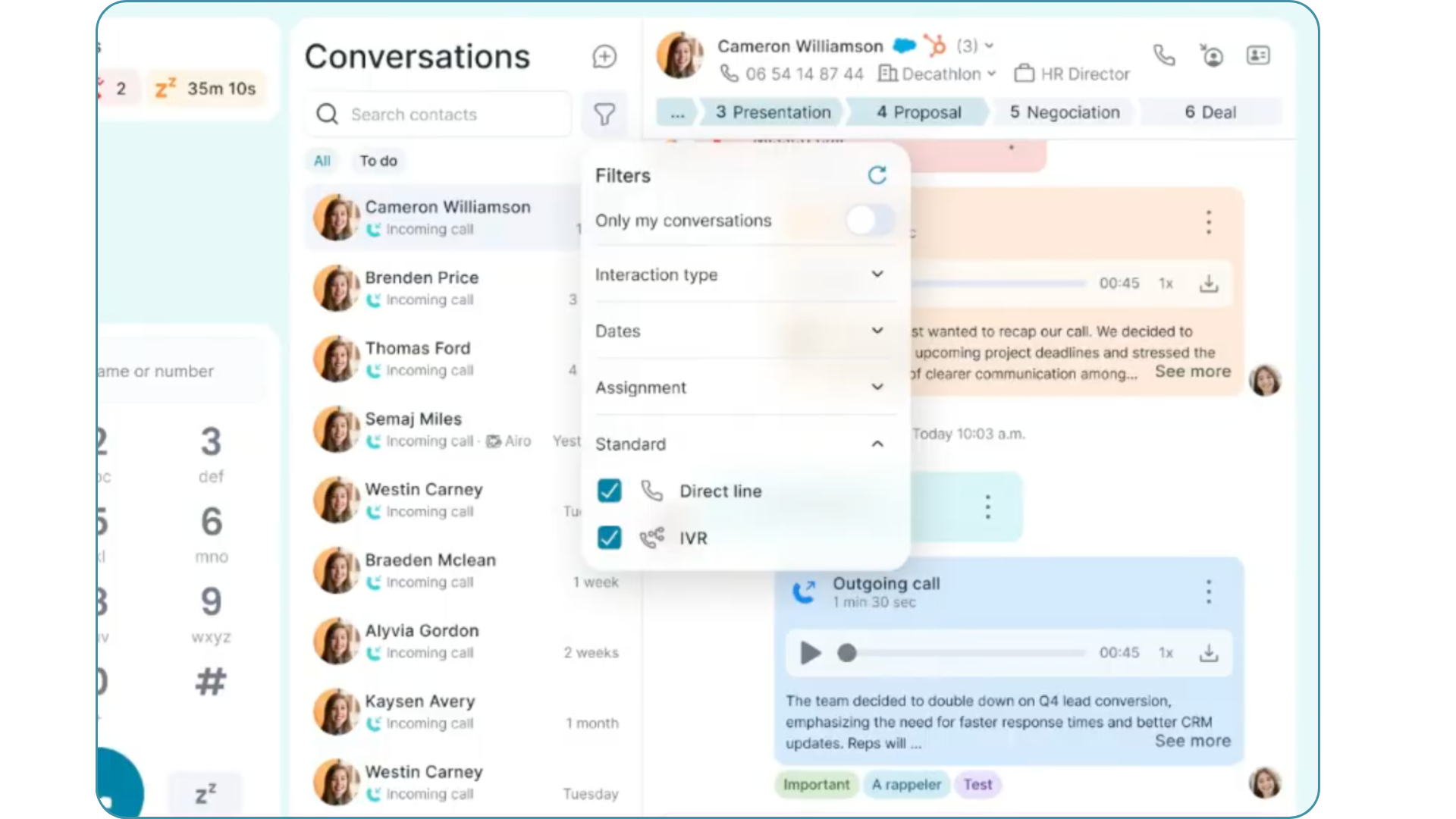Screen dimensions: 1456x819
Task: Uncheck the Direct line checkbox
Action: [609, 491]
